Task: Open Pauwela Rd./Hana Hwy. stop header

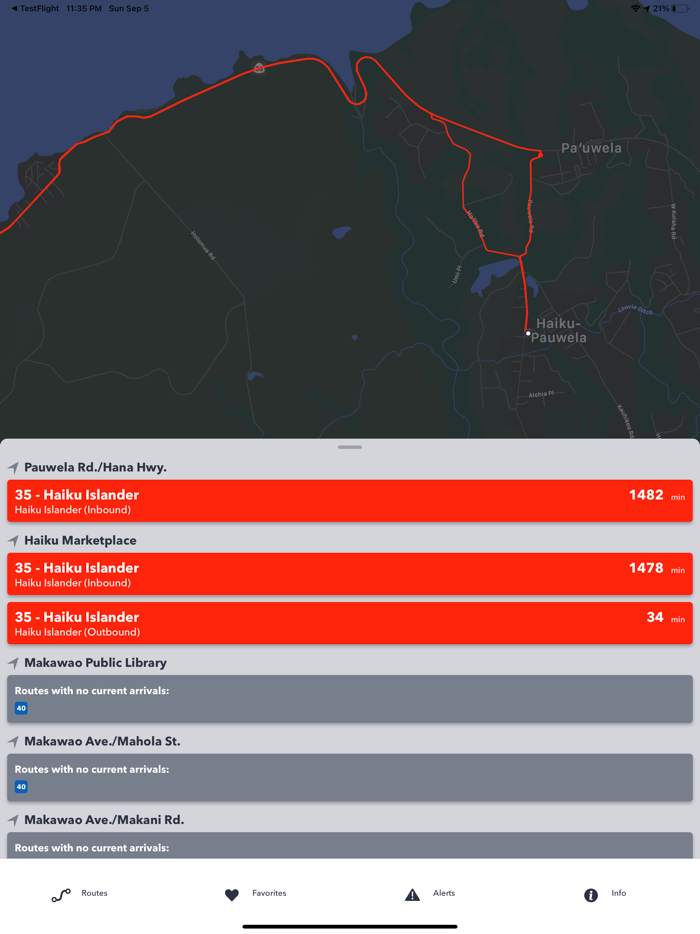Action: [x=95, y=468]
